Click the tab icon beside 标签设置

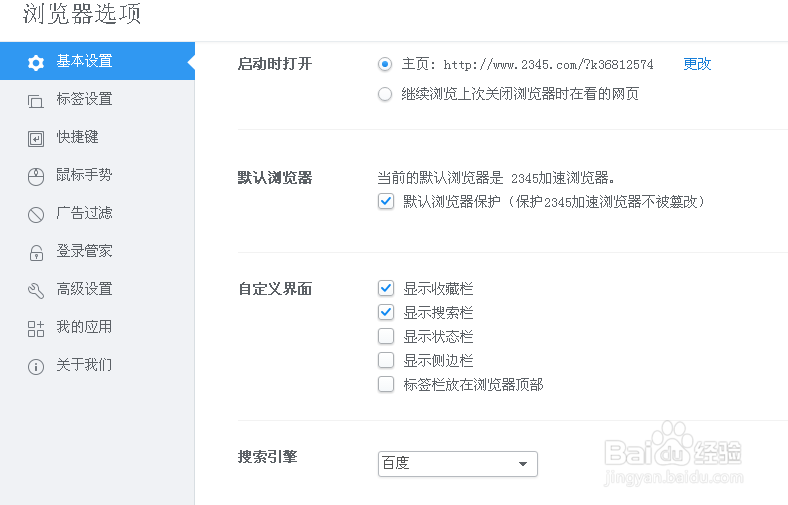36,101
